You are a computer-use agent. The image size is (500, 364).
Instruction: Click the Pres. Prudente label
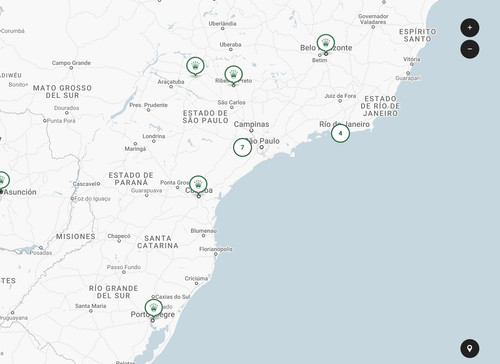pyautogui.click(x=149, y=105)
